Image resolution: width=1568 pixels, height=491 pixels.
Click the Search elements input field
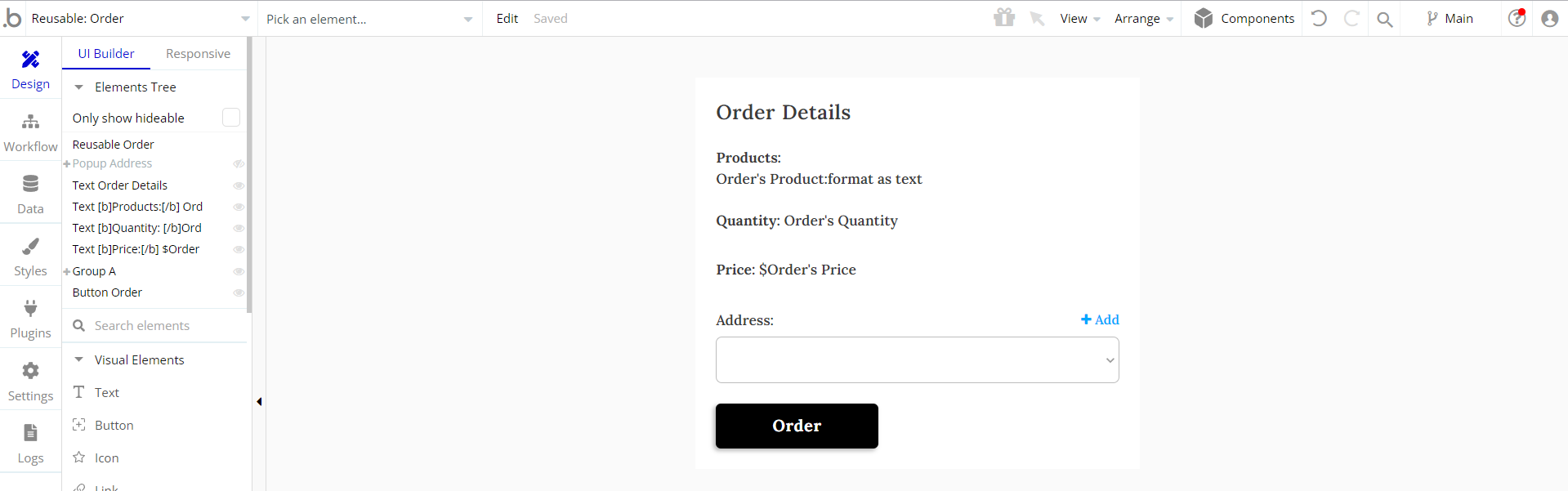point(155,325)
